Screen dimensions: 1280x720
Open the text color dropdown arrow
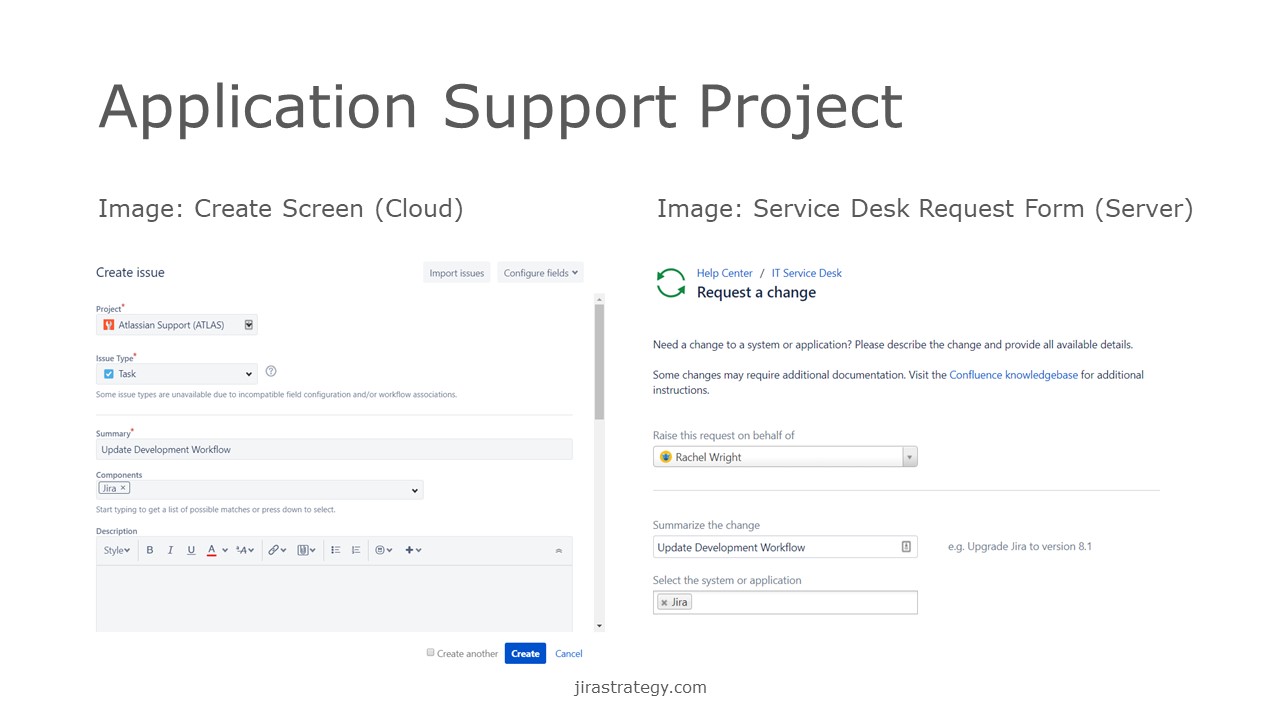pyautogui.click(x=225, y=550)
